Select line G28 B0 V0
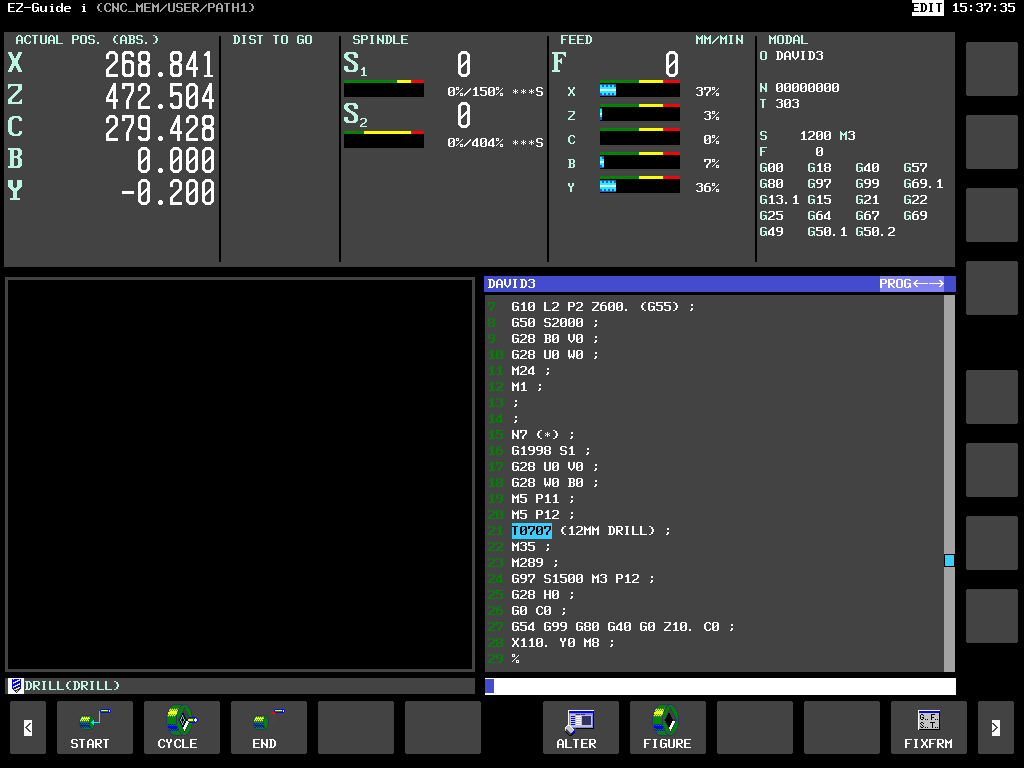 555,339
